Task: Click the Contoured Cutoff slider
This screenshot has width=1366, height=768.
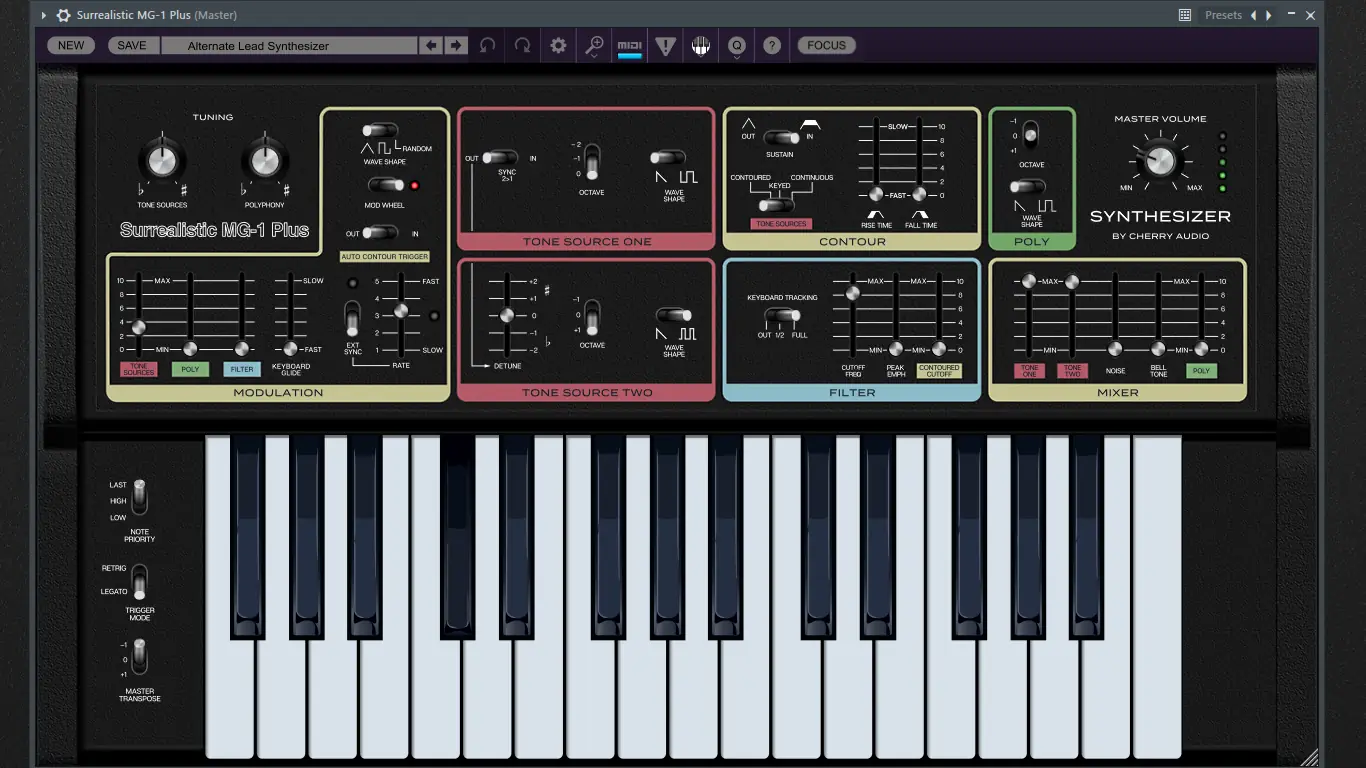Action: pyautogui.click(x=939, y=349)
